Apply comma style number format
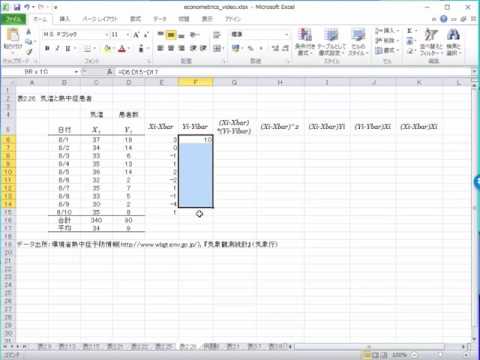This screenshot has height=360, width=480. 261,48
